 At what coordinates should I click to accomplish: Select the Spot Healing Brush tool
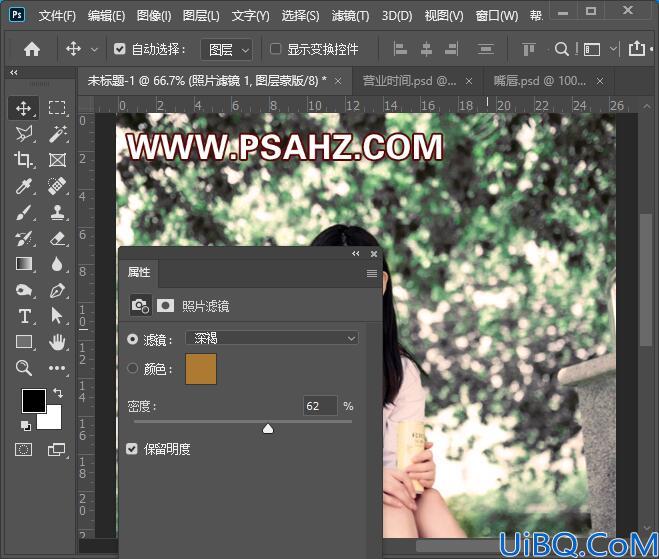(x=57, y=186)
